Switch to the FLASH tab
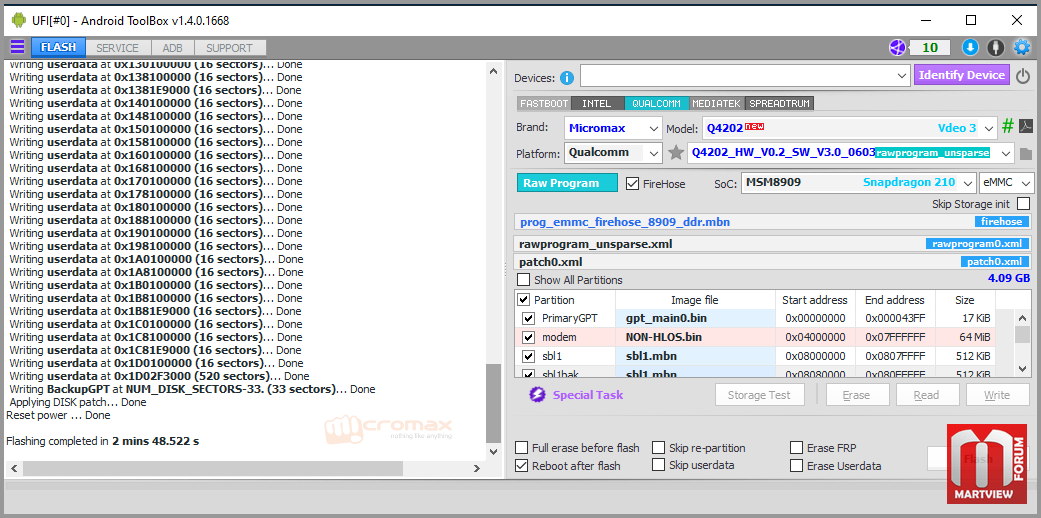The image size is (1041, 518). coord(58,47)
